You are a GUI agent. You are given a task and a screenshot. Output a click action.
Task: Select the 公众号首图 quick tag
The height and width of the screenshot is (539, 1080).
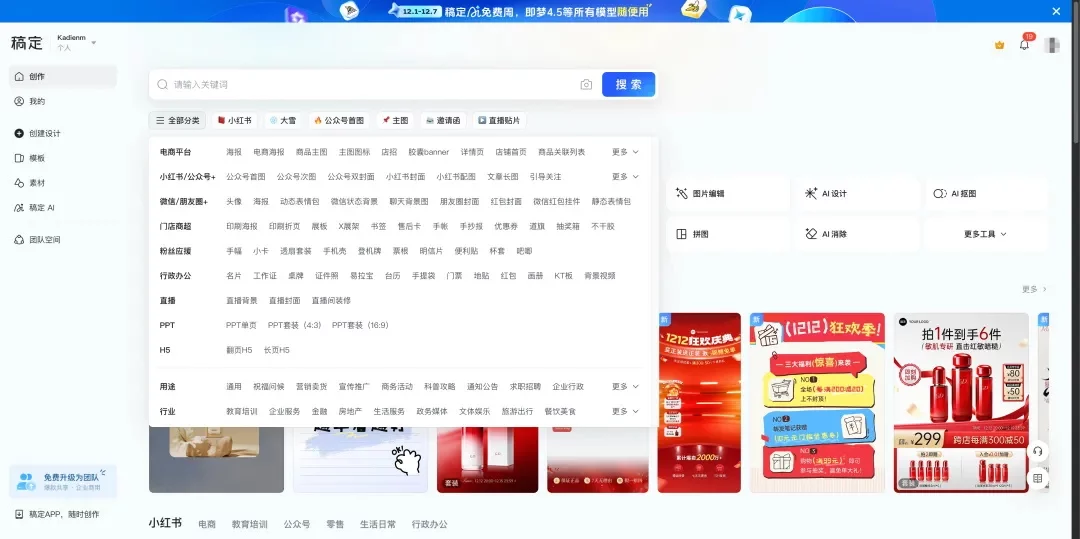pyautogui.click(x=339, y=120)
